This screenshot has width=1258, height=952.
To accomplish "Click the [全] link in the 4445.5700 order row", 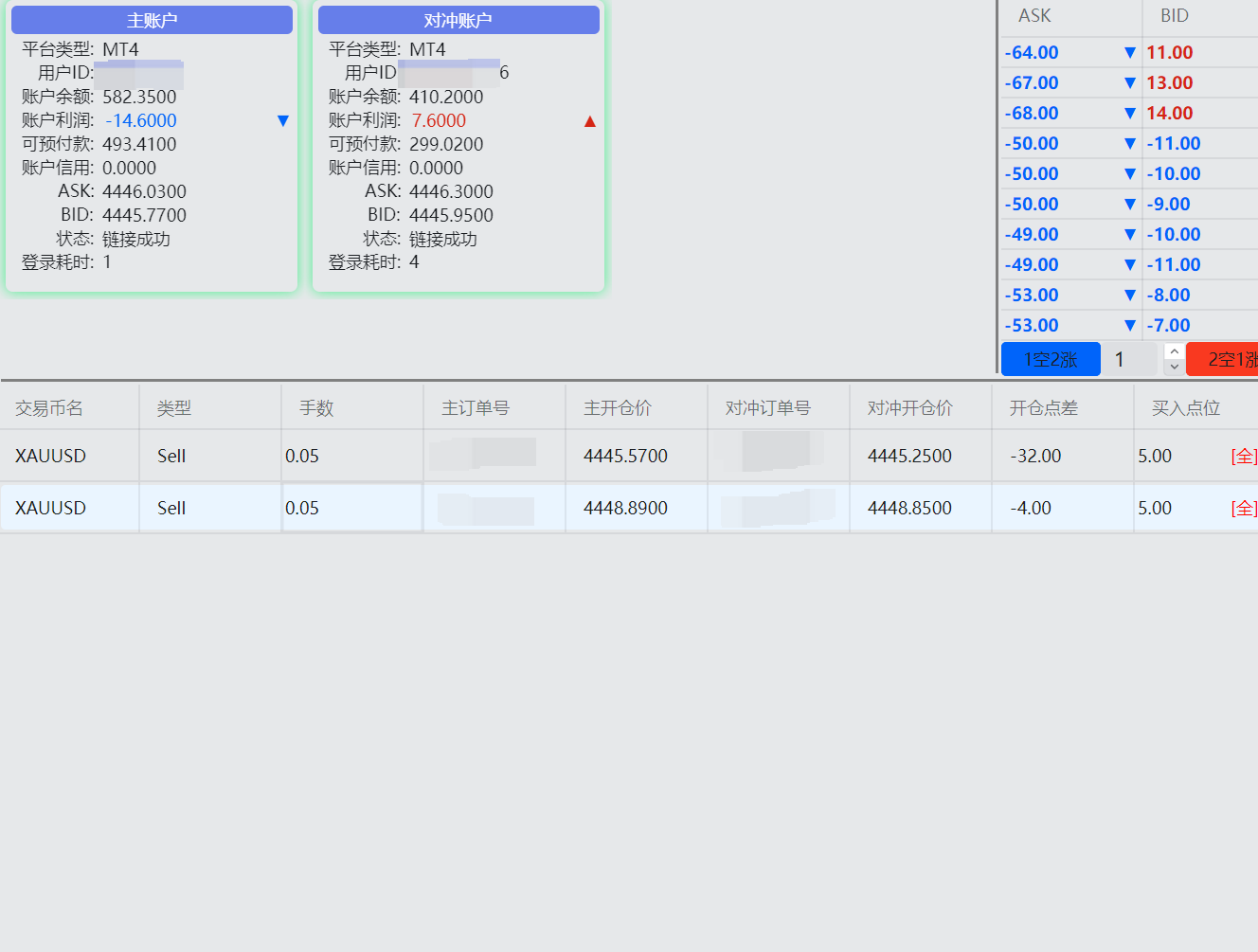I will 1244,457.
